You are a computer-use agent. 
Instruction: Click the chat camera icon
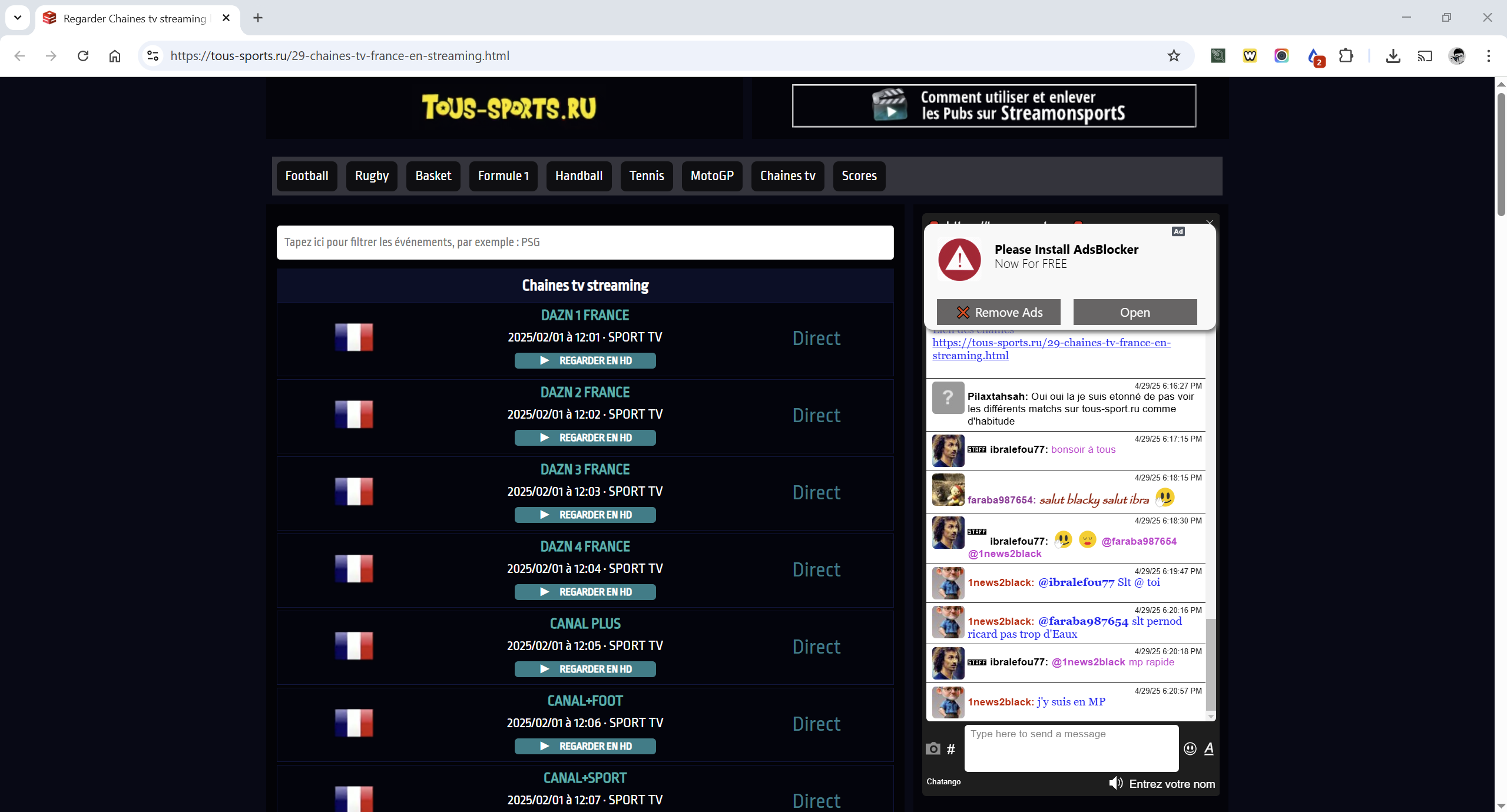pyautogui.click(x=933, y=748)
